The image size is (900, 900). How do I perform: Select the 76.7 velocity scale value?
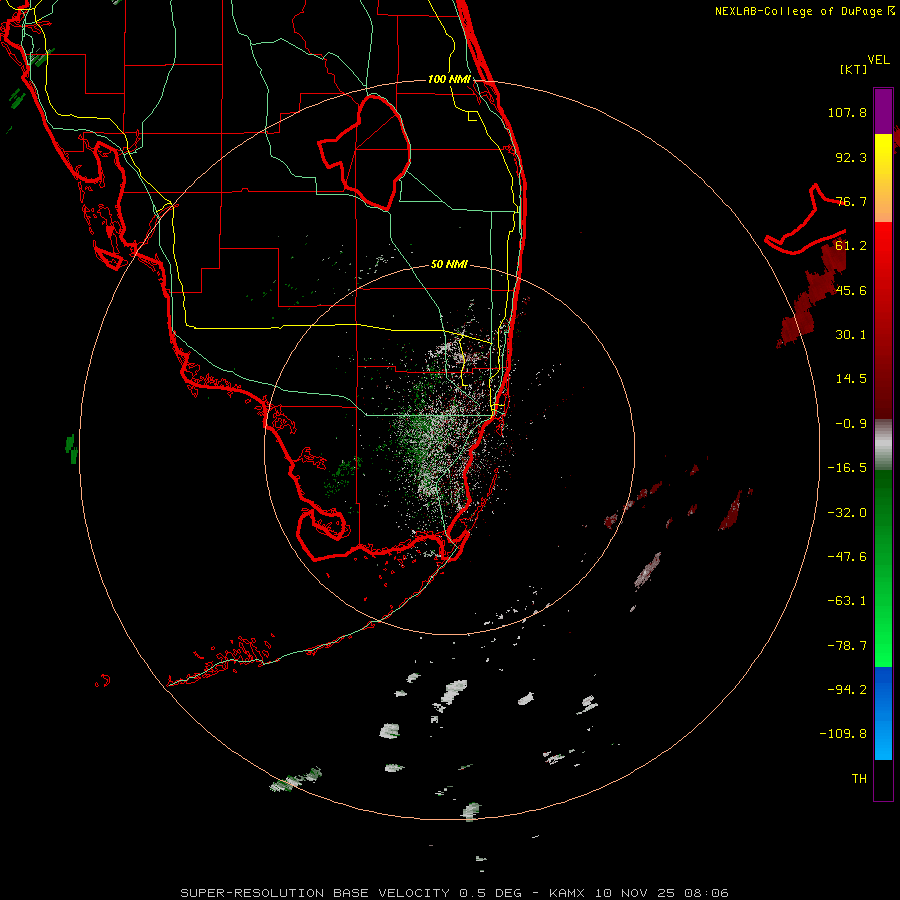851,201
